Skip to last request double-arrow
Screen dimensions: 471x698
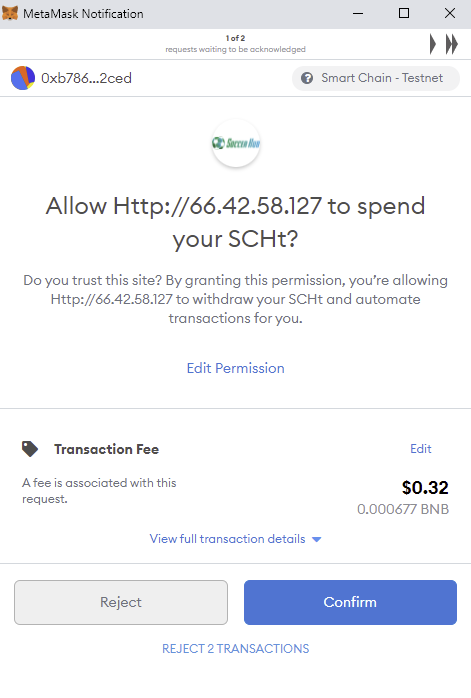(x=452, y=44)
